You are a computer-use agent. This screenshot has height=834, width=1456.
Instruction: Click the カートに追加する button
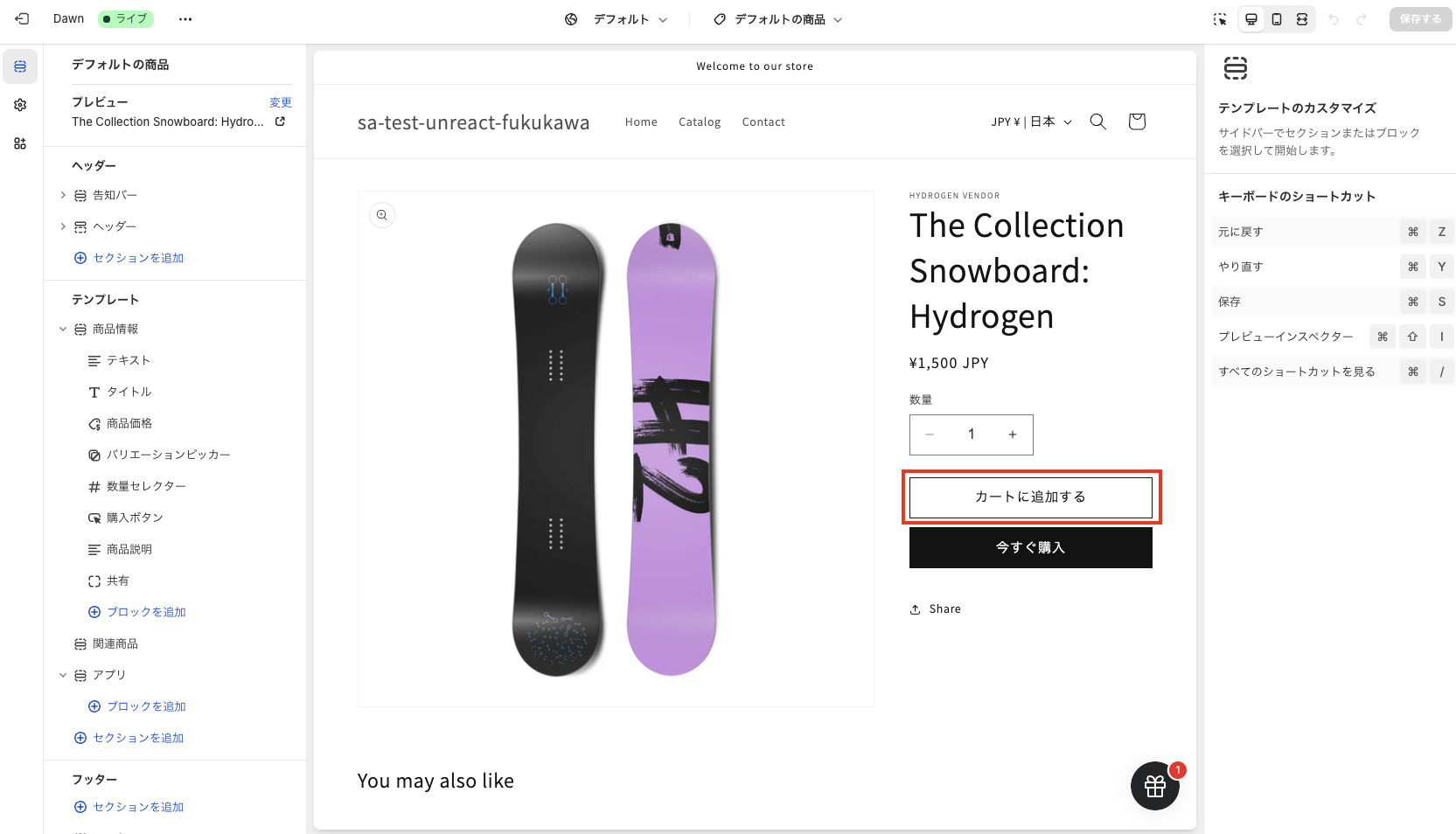[x=1030, y=497]
